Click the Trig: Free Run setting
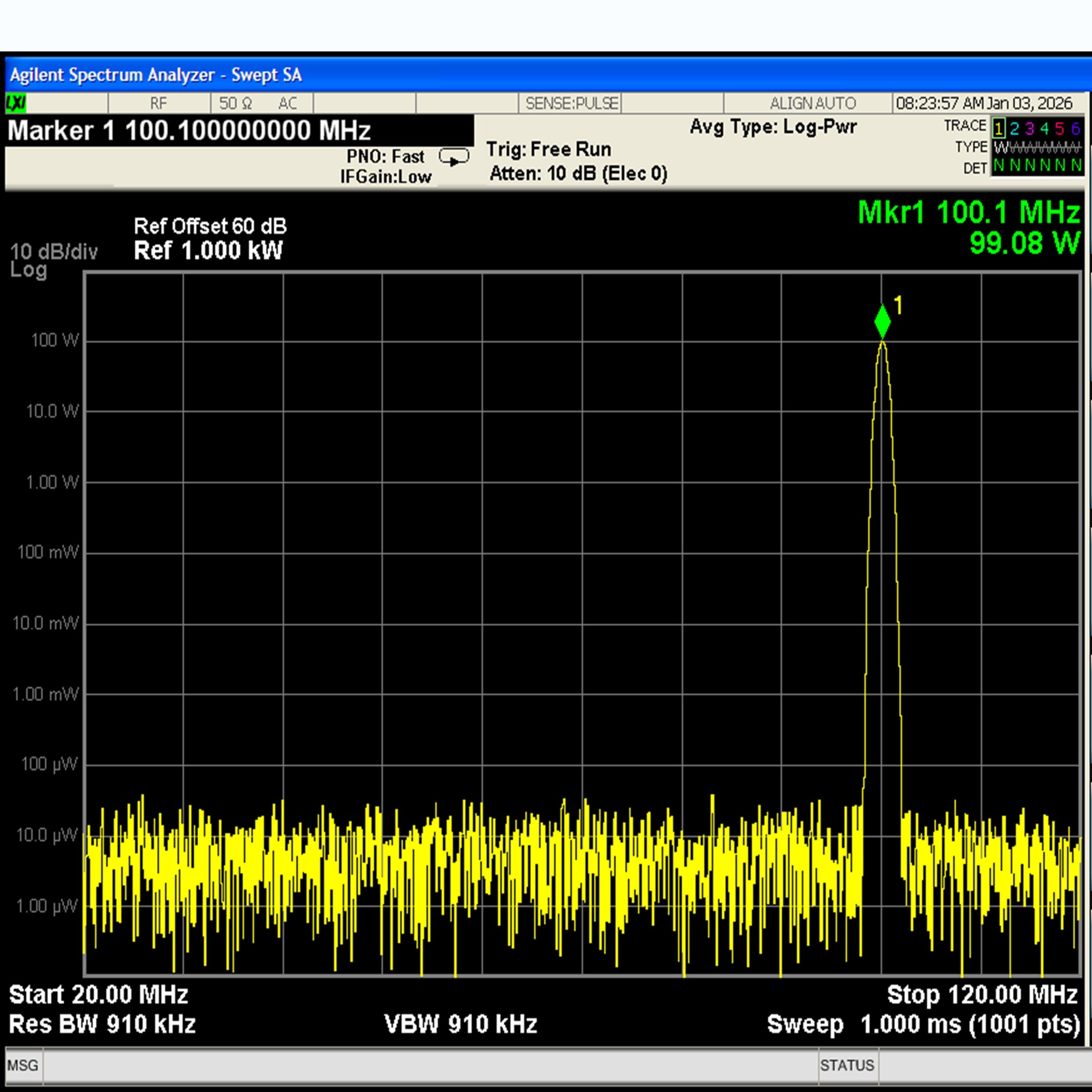 tap(548, 150)
